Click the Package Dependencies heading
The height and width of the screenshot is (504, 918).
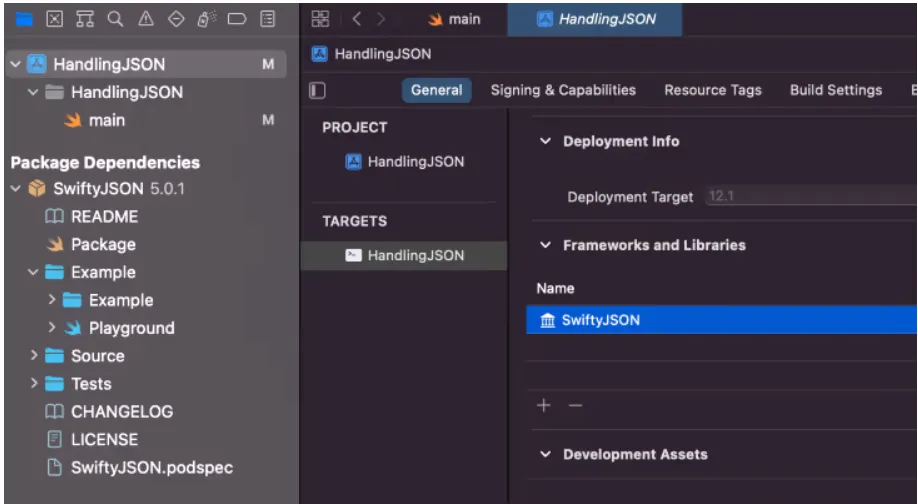coord(105,162)
